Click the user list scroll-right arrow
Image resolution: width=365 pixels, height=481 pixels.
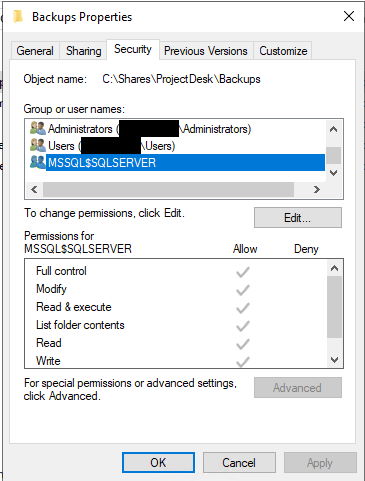click(316, 190)
